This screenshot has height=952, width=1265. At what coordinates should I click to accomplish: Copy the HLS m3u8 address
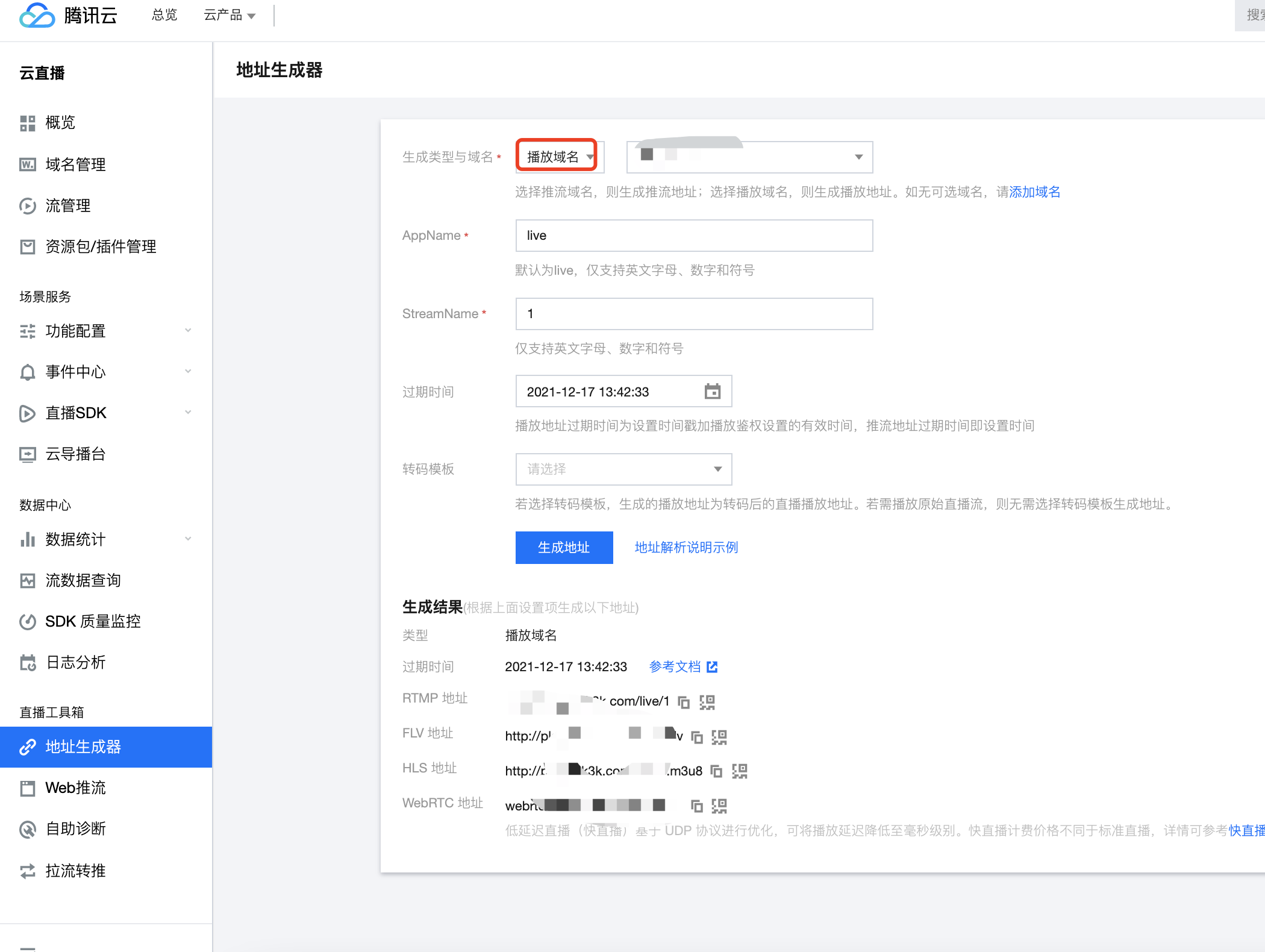click(x=716, y=771)
